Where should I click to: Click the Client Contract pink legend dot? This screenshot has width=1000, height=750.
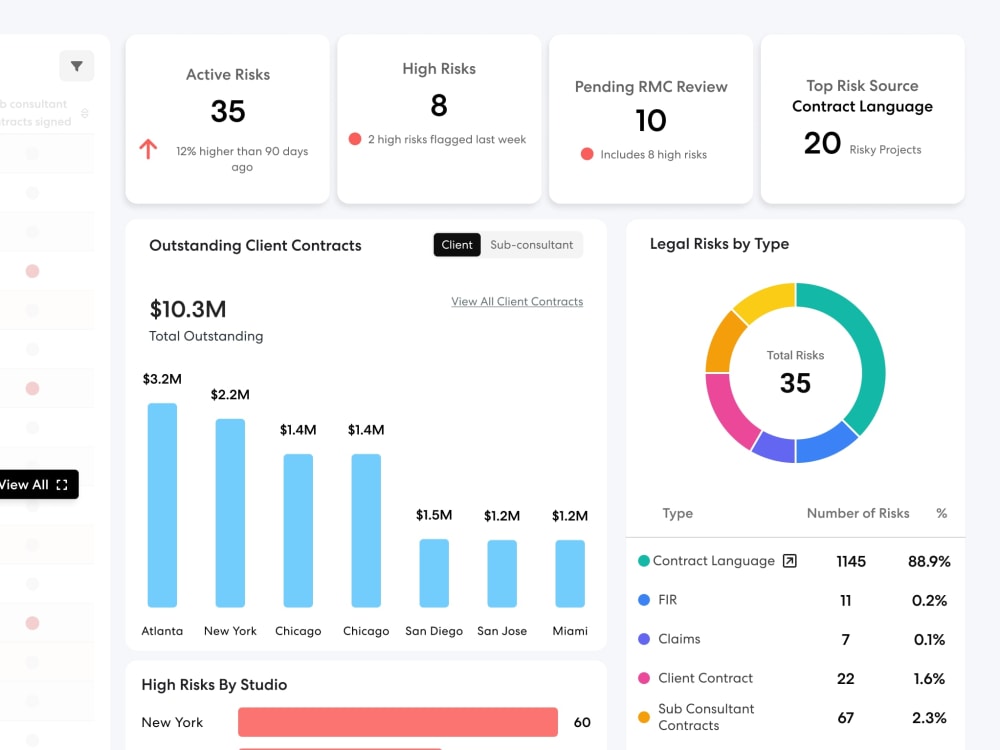[644, 678]
